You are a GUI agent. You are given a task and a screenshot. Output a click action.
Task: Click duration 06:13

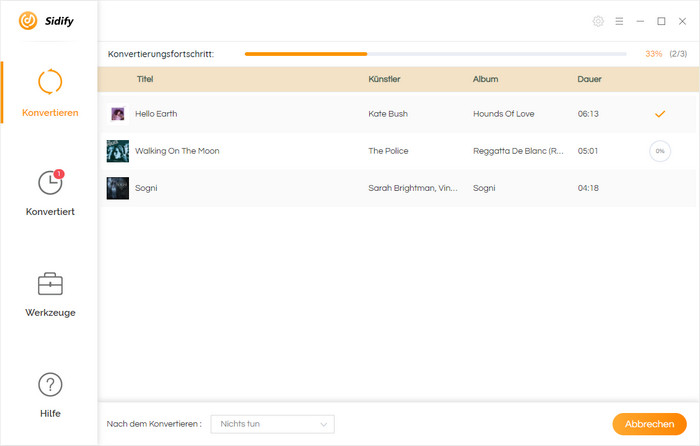(588, 114)
